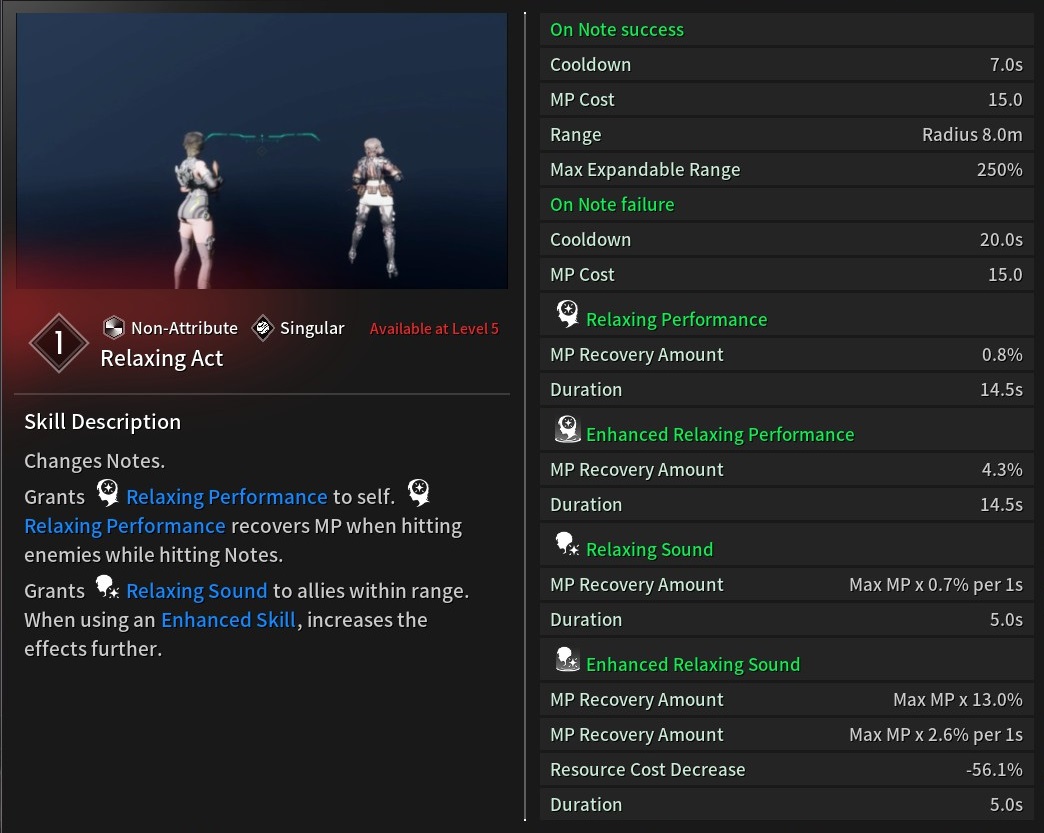The width and height of the screenshot is (1044, 833).
Task: Click the skill slot 1 diamond icon
Action: [59, 343]
